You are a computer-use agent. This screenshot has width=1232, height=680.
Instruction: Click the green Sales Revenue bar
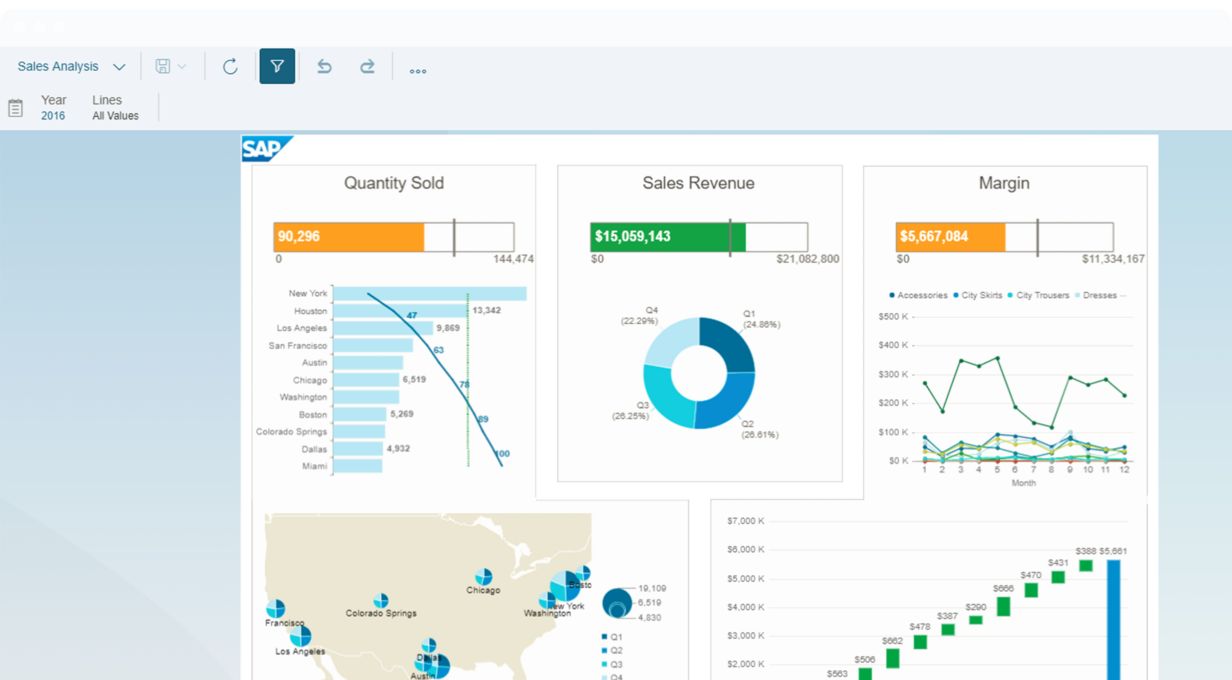click(x=660, y=237)
